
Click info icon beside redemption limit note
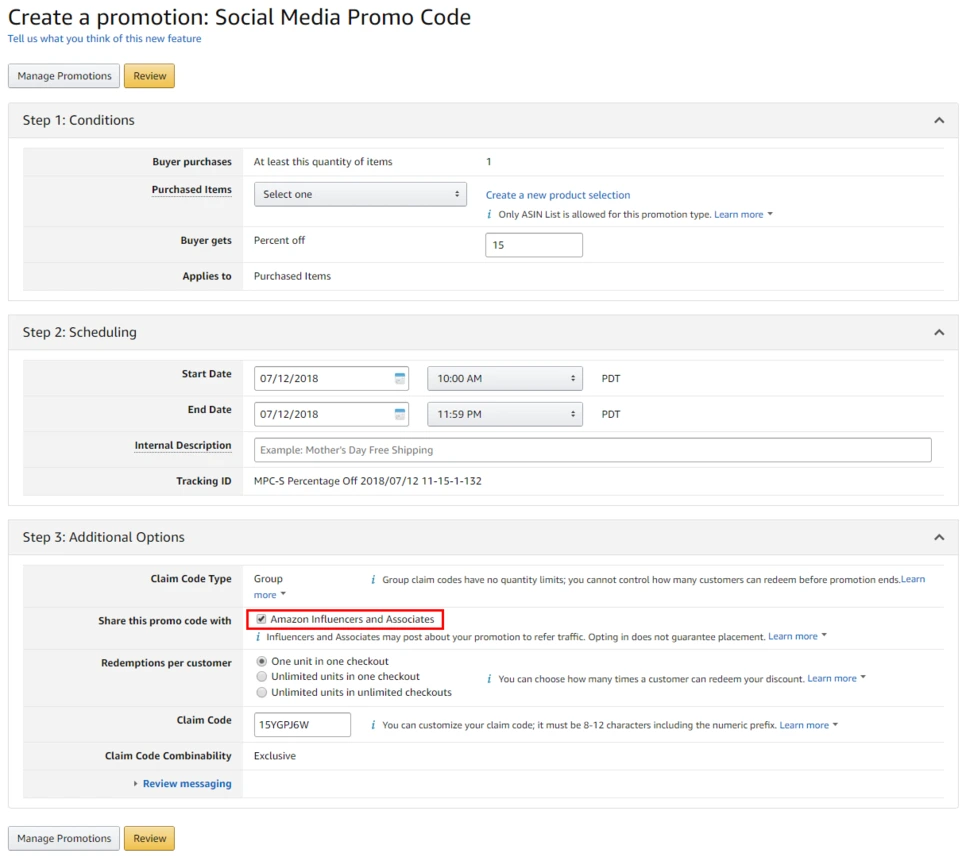click(489, 679)
